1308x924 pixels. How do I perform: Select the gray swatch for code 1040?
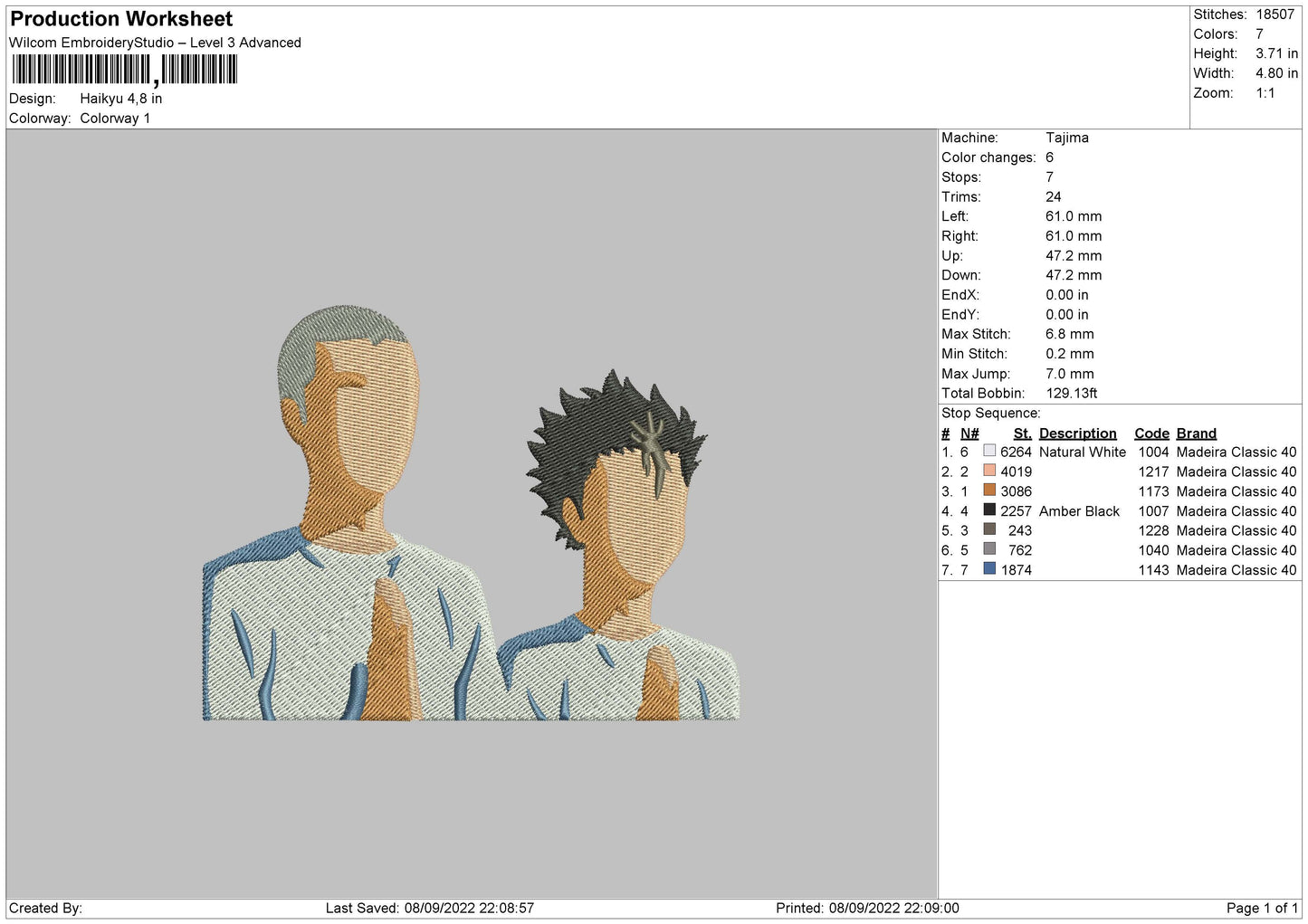tap(989, 549)
